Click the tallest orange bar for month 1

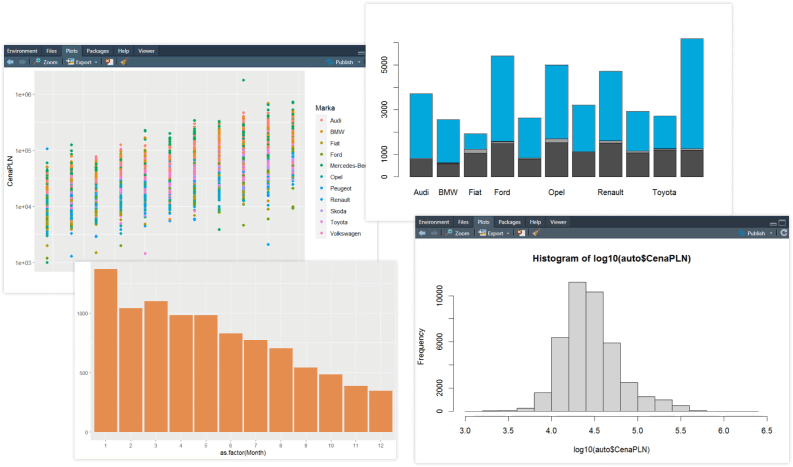[106, 350]
